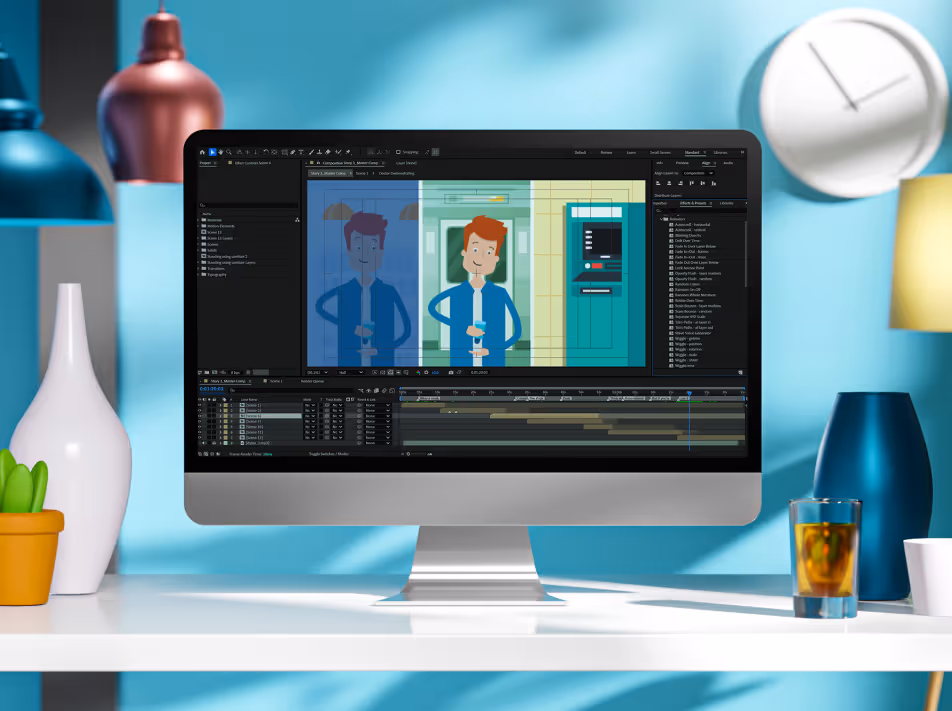Solo the top layer in the timeline

[211, 405]
